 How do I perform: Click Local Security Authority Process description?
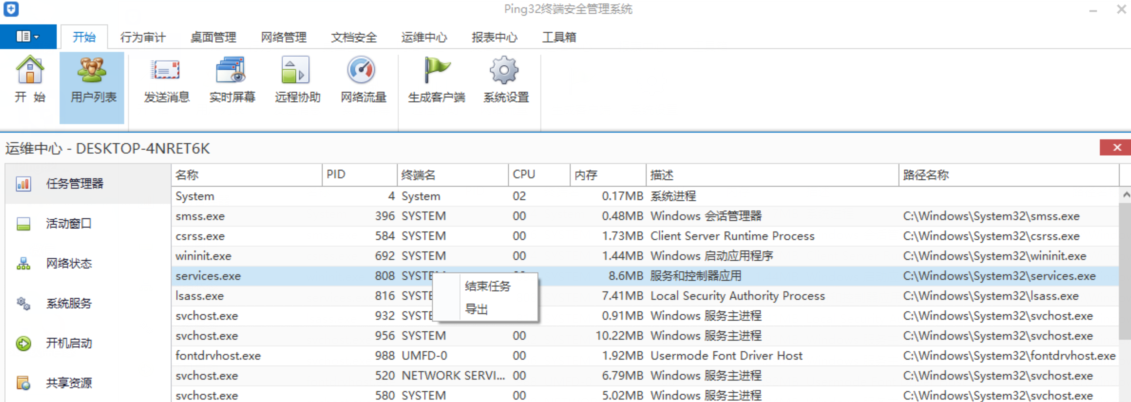tap(737, 296)
